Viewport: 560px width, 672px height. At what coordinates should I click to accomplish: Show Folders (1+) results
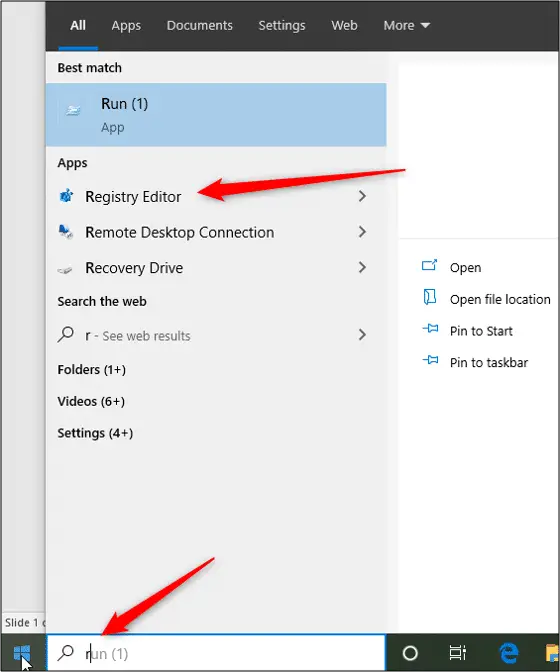point(92,369)
